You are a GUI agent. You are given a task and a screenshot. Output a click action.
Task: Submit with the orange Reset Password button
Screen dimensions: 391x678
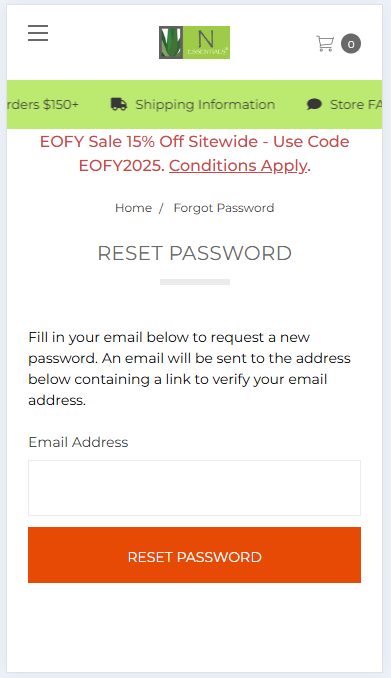click(194, 555)
